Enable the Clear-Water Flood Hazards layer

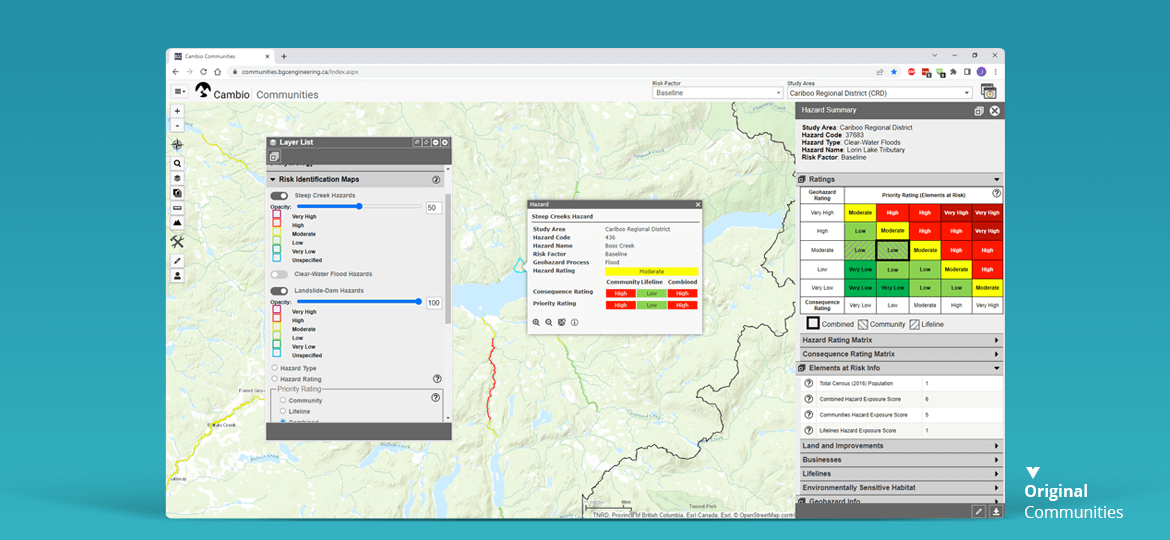coord(279,274)
